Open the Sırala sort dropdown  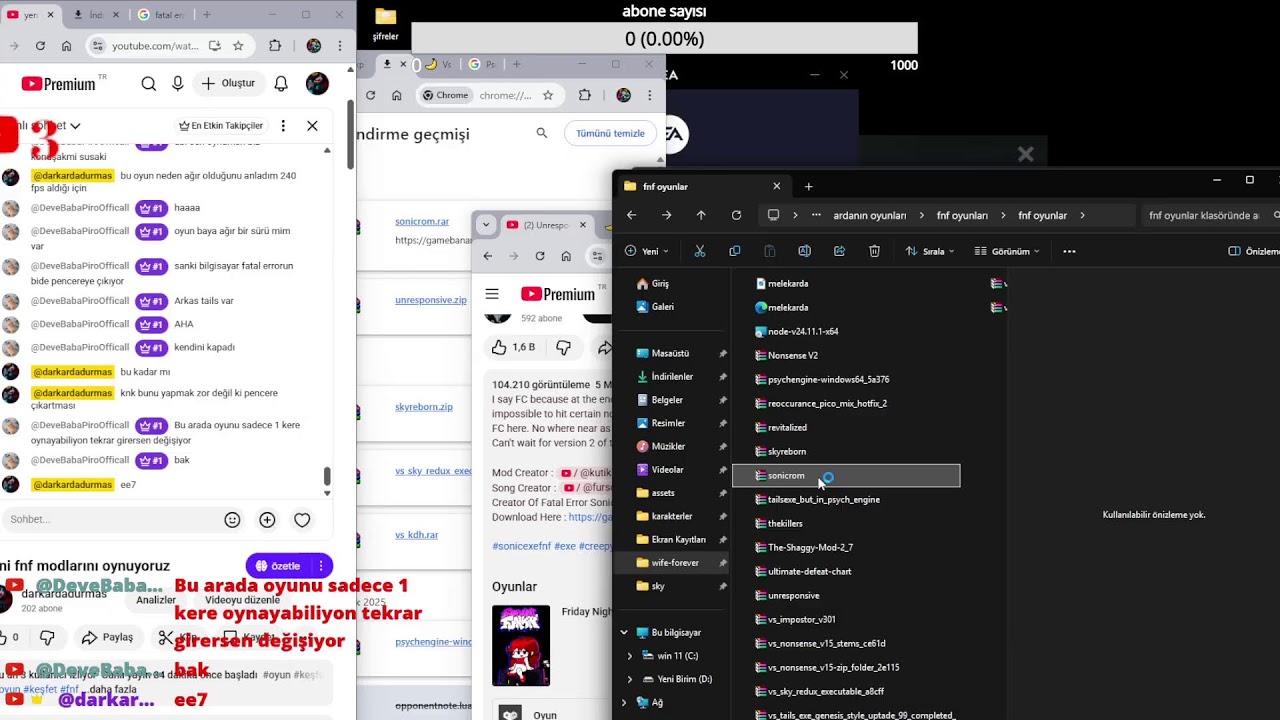coord(931,251)
